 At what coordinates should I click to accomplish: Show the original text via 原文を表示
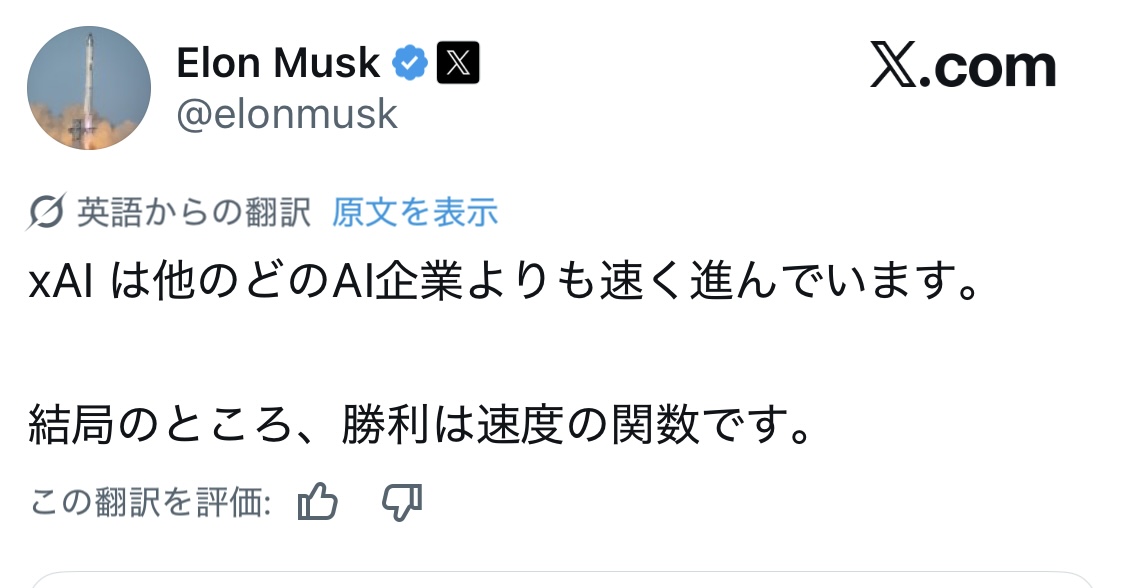click(415, 212)
